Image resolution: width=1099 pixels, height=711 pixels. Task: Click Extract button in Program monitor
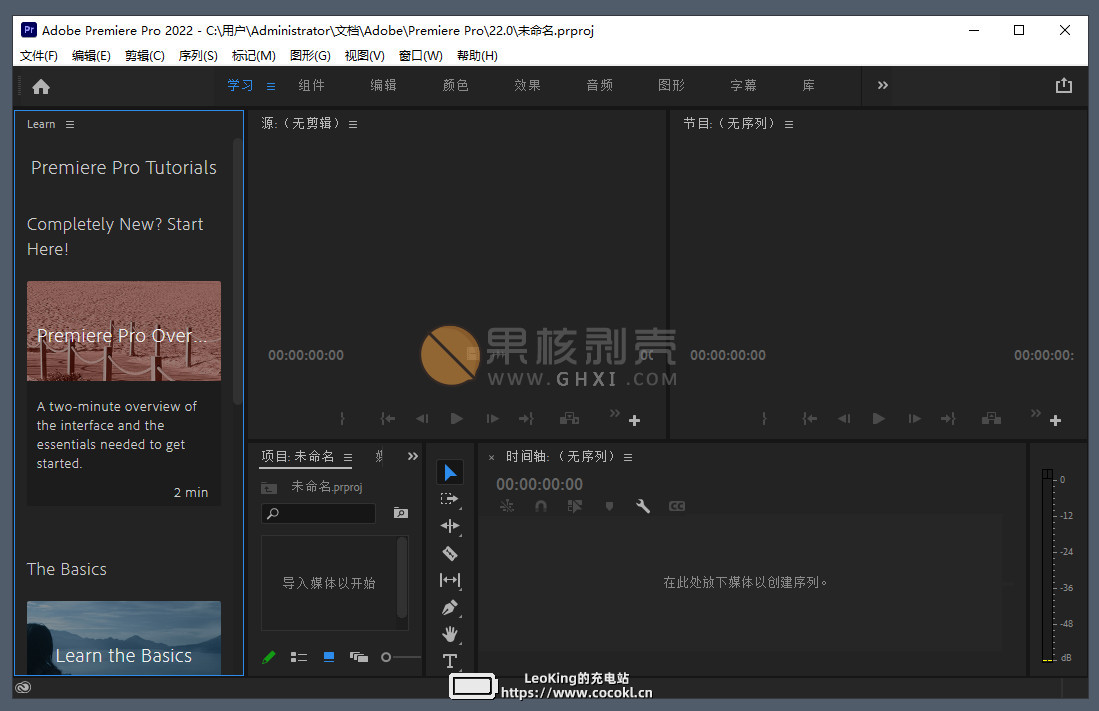coord(991,419)
